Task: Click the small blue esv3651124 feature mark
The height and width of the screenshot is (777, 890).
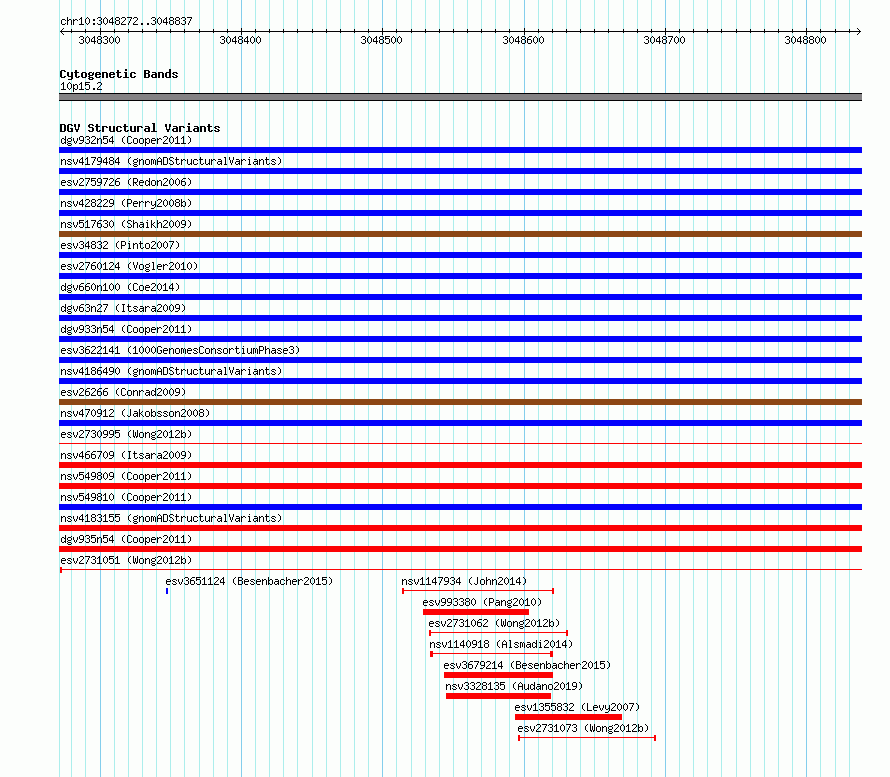Action: pos(167,591)
